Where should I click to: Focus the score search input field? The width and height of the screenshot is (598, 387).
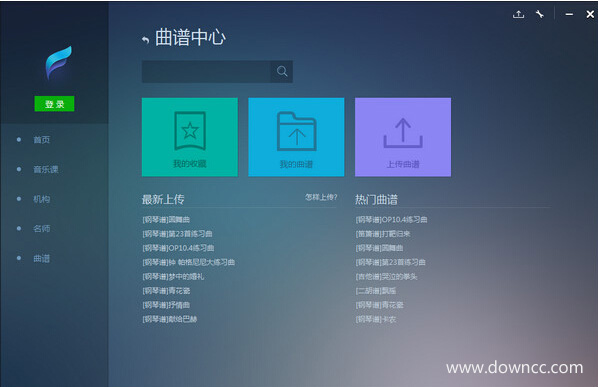pyautogui.click(x=206, y=71)
